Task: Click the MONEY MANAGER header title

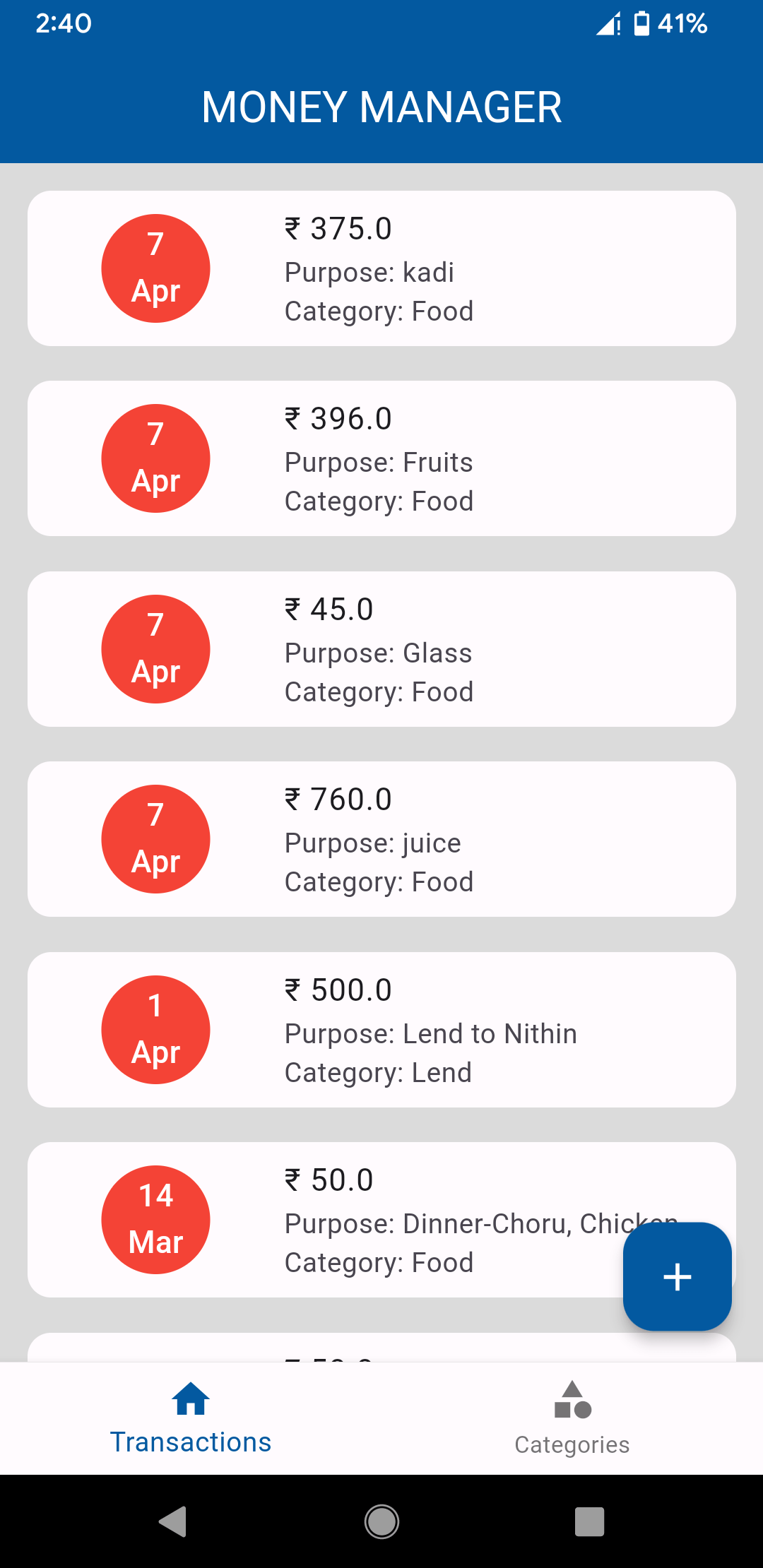Action: point(381,107)
